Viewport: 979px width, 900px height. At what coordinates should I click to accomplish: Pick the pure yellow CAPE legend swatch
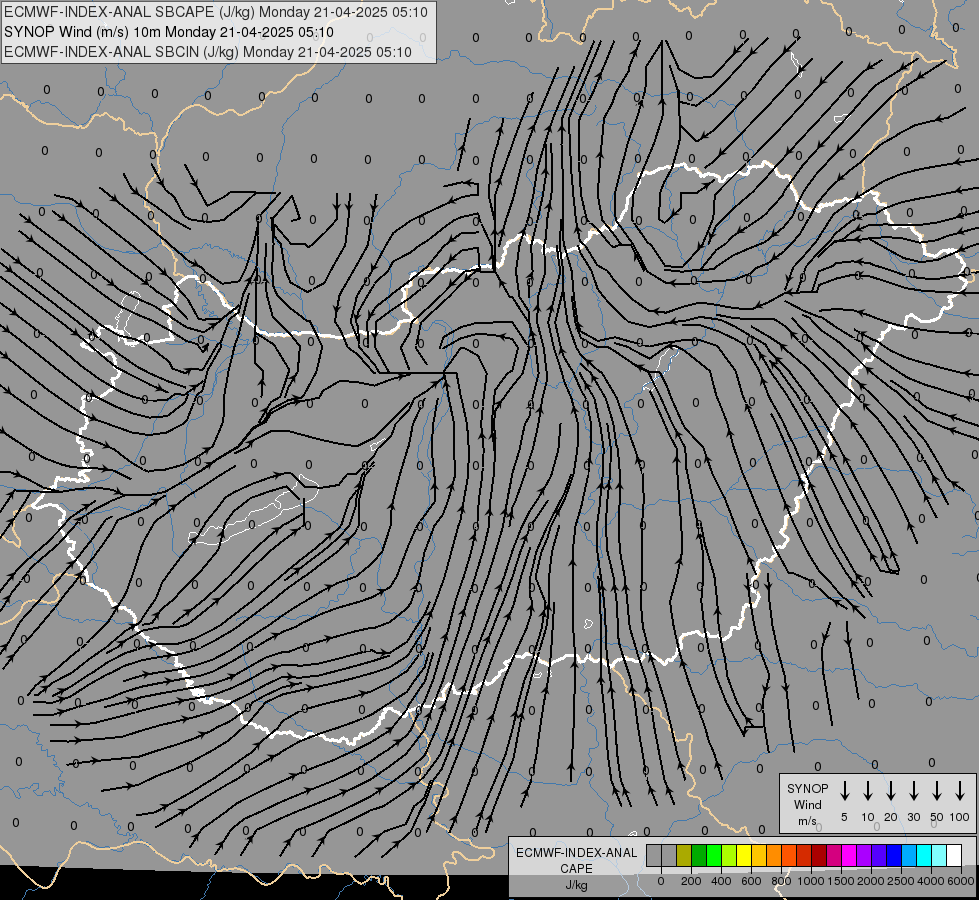pos(744,855)
